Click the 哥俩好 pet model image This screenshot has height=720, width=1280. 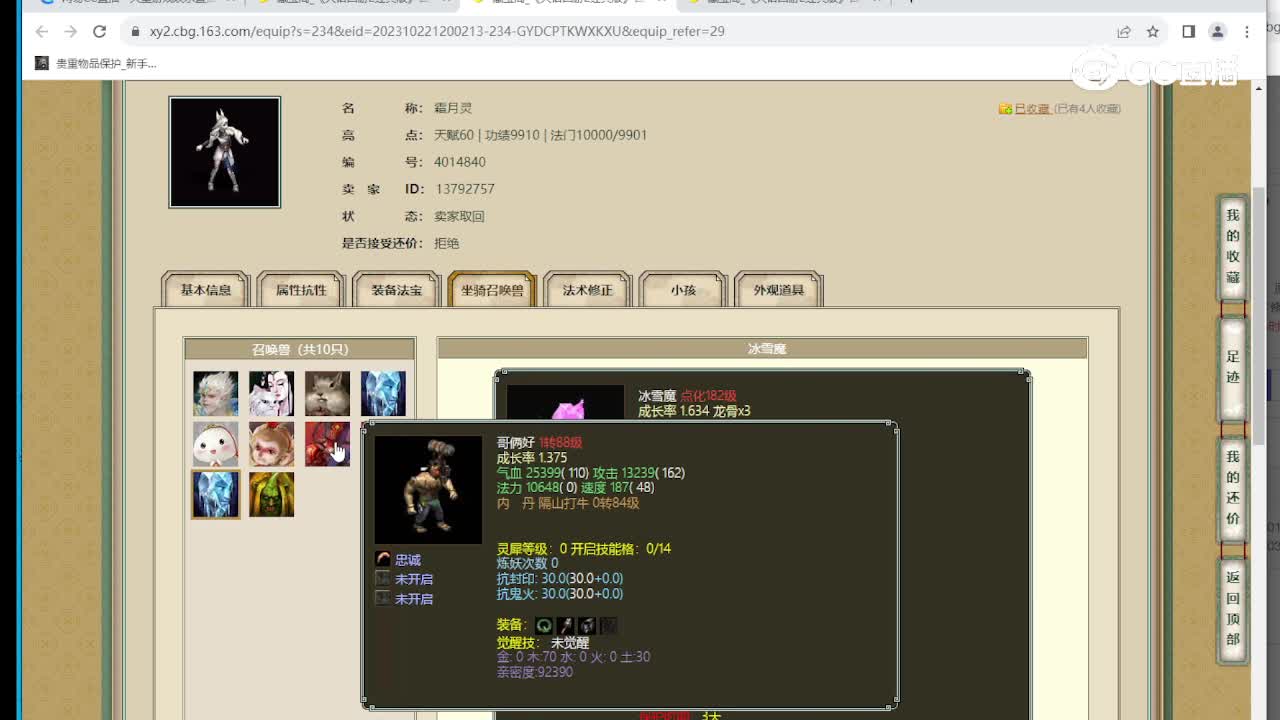(428, 489)
